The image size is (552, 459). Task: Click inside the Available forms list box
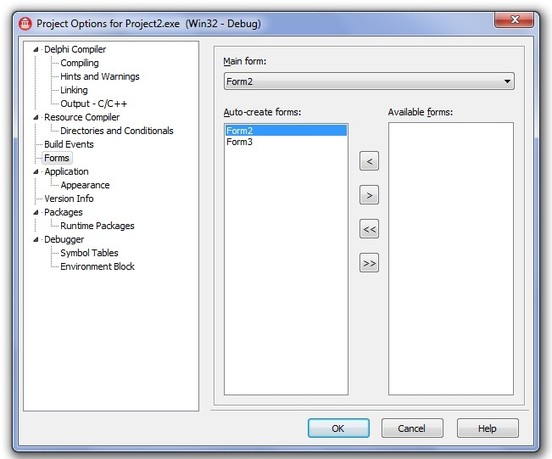point(451,259)
